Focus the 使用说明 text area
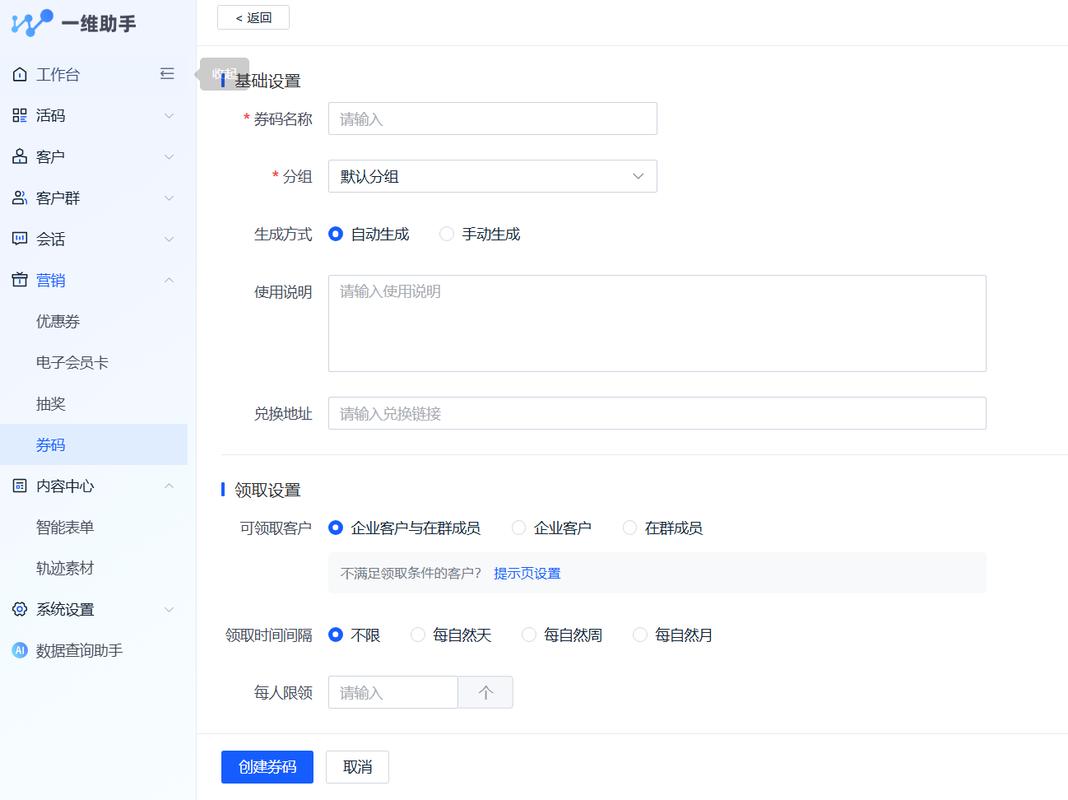Screen dimensions: 1068x800 point(657,323)
